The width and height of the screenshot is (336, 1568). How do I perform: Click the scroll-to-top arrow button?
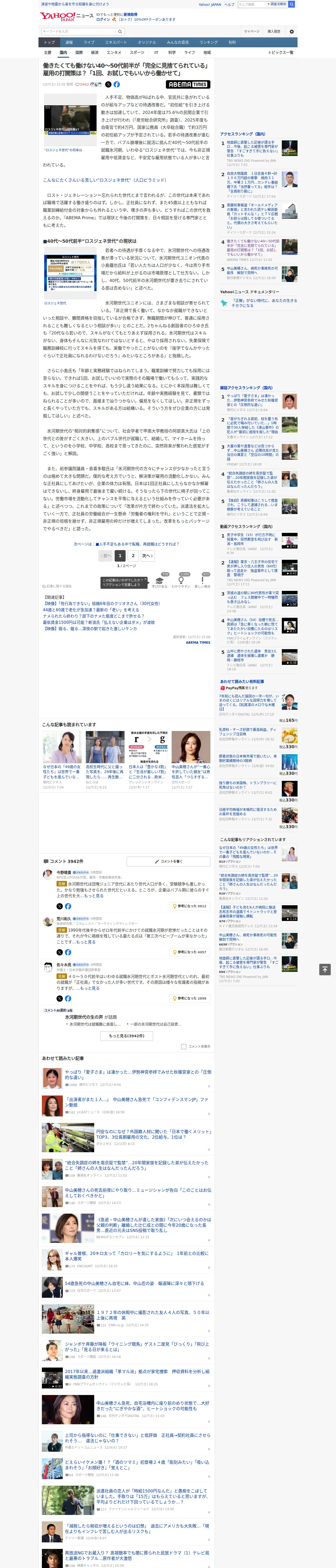[325, 969]
